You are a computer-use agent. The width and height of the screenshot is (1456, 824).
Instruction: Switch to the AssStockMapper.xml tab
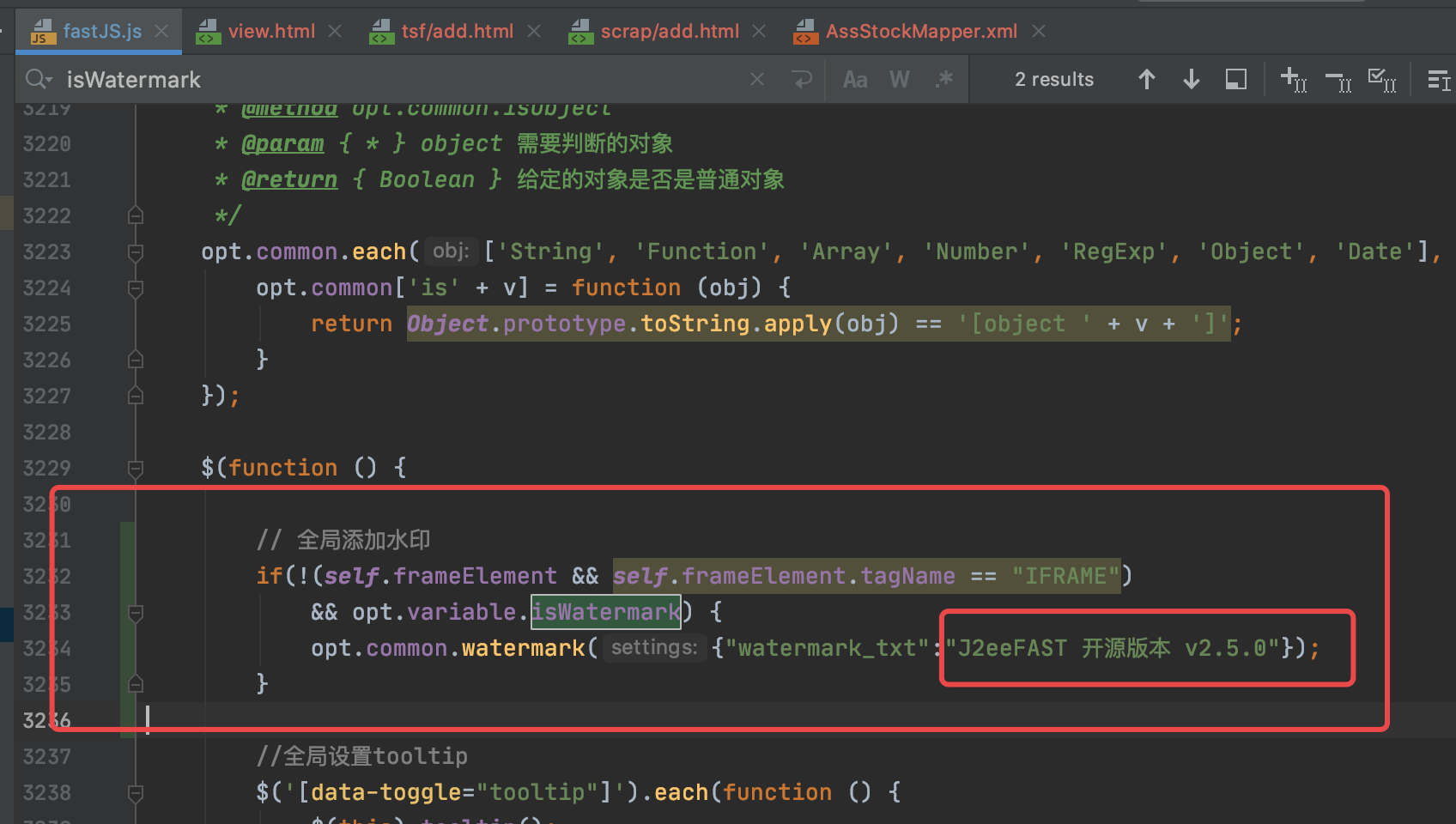(x=921, y=32)
